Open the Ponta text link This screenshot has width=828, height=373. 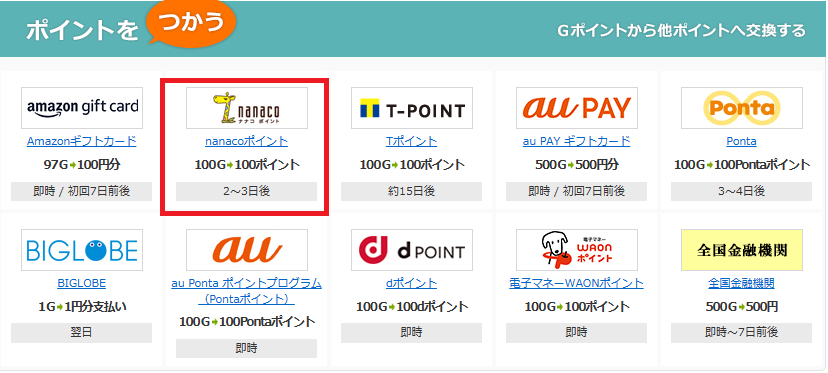tap(741, 142)
